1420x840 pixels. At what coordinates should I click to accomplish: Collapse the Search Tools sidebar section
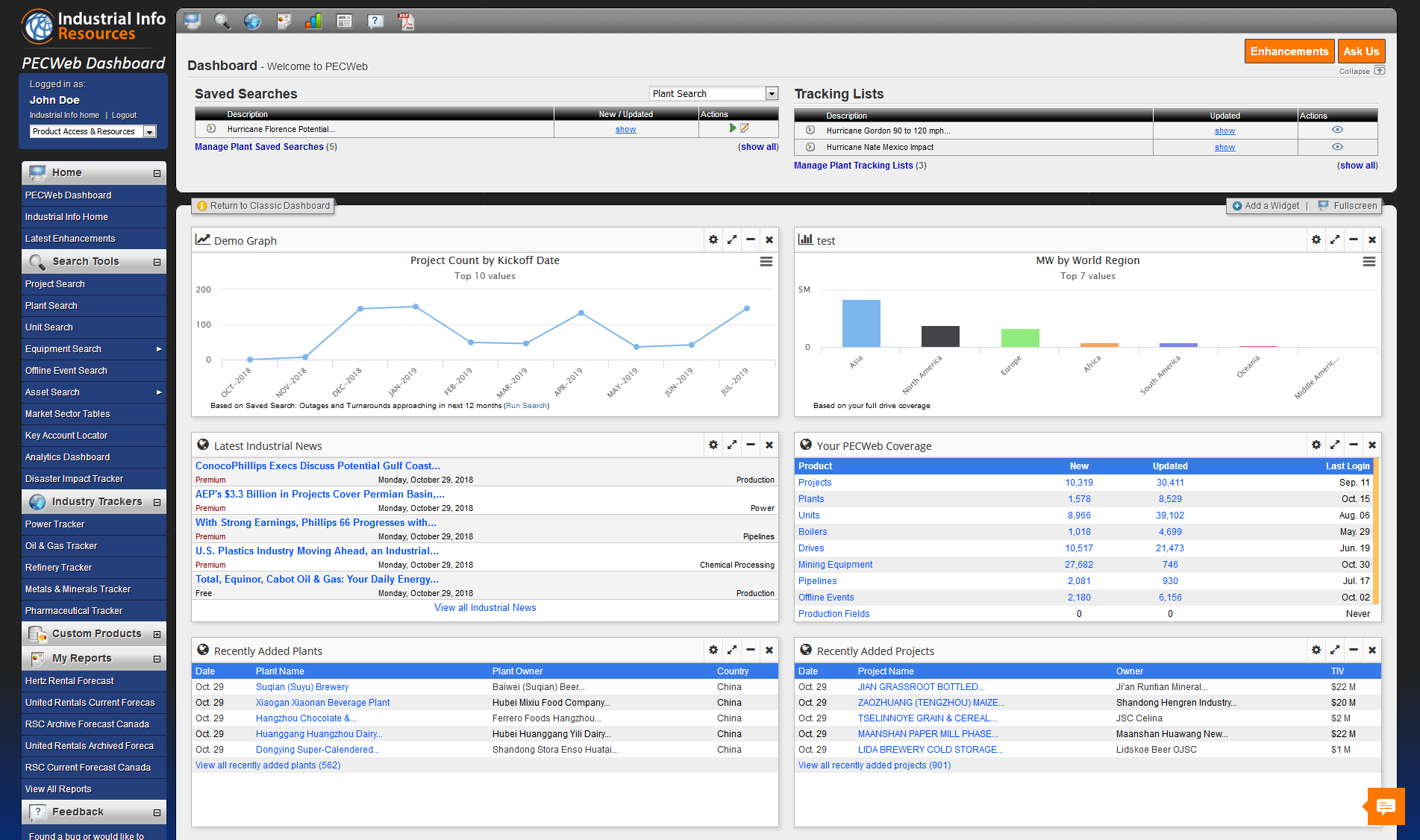coord(156,262)
